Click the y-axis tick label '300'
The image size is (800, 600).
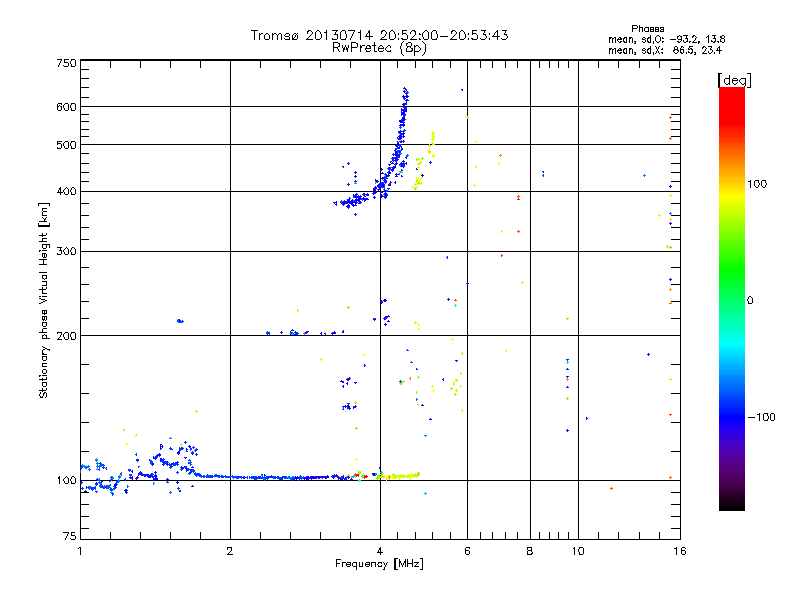[x=66, y=252]
